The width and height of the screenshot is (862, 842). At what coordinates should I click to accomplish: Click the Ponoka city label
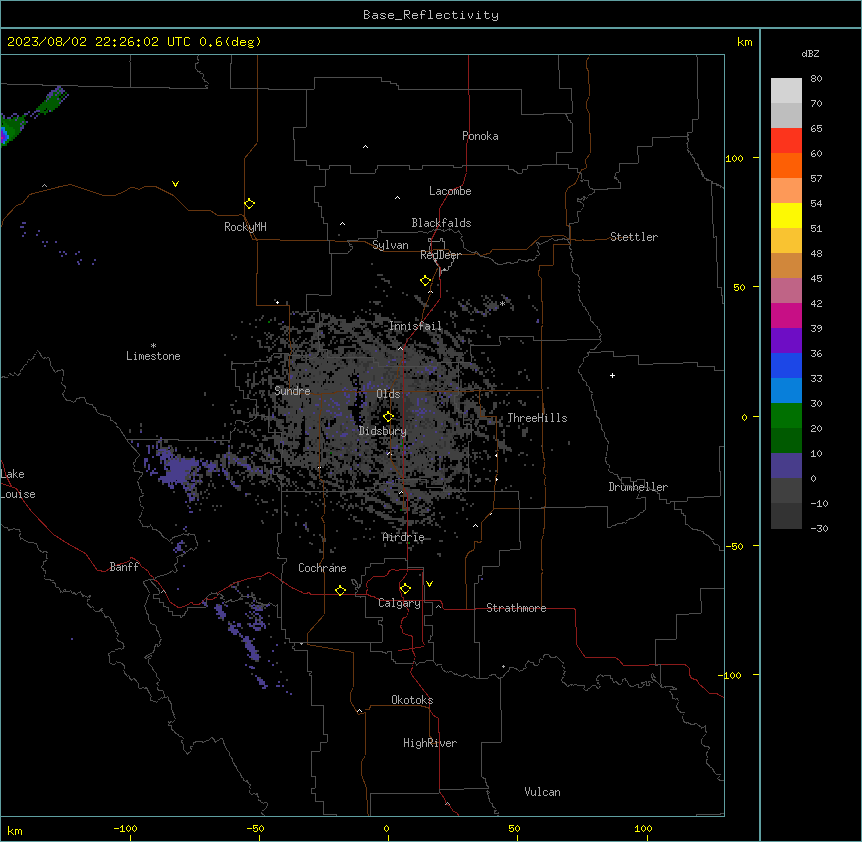480,136
